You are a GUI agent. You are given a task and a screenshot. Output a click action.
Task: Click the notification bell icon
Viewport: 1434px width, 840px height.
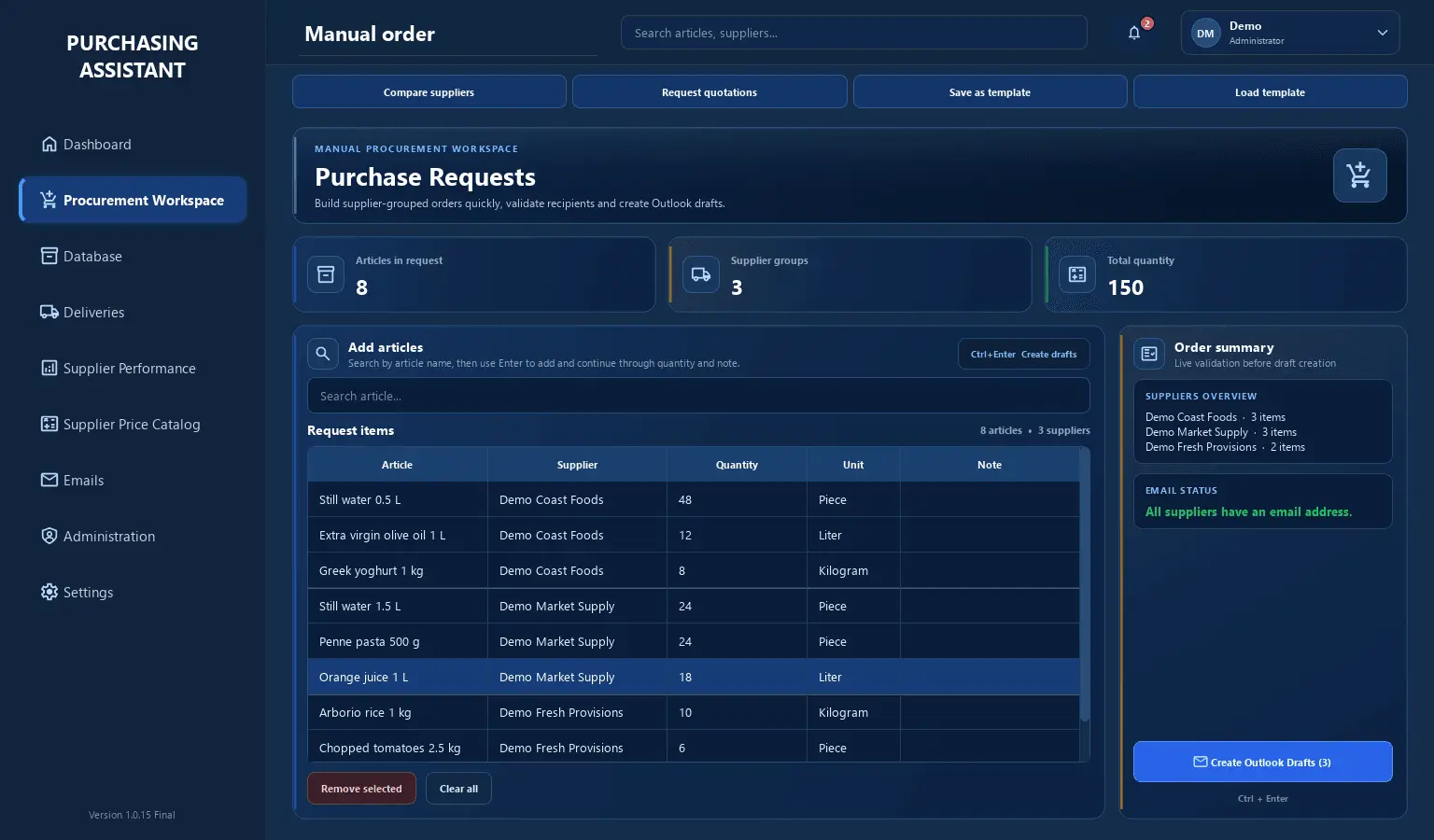coord(1134,33)
